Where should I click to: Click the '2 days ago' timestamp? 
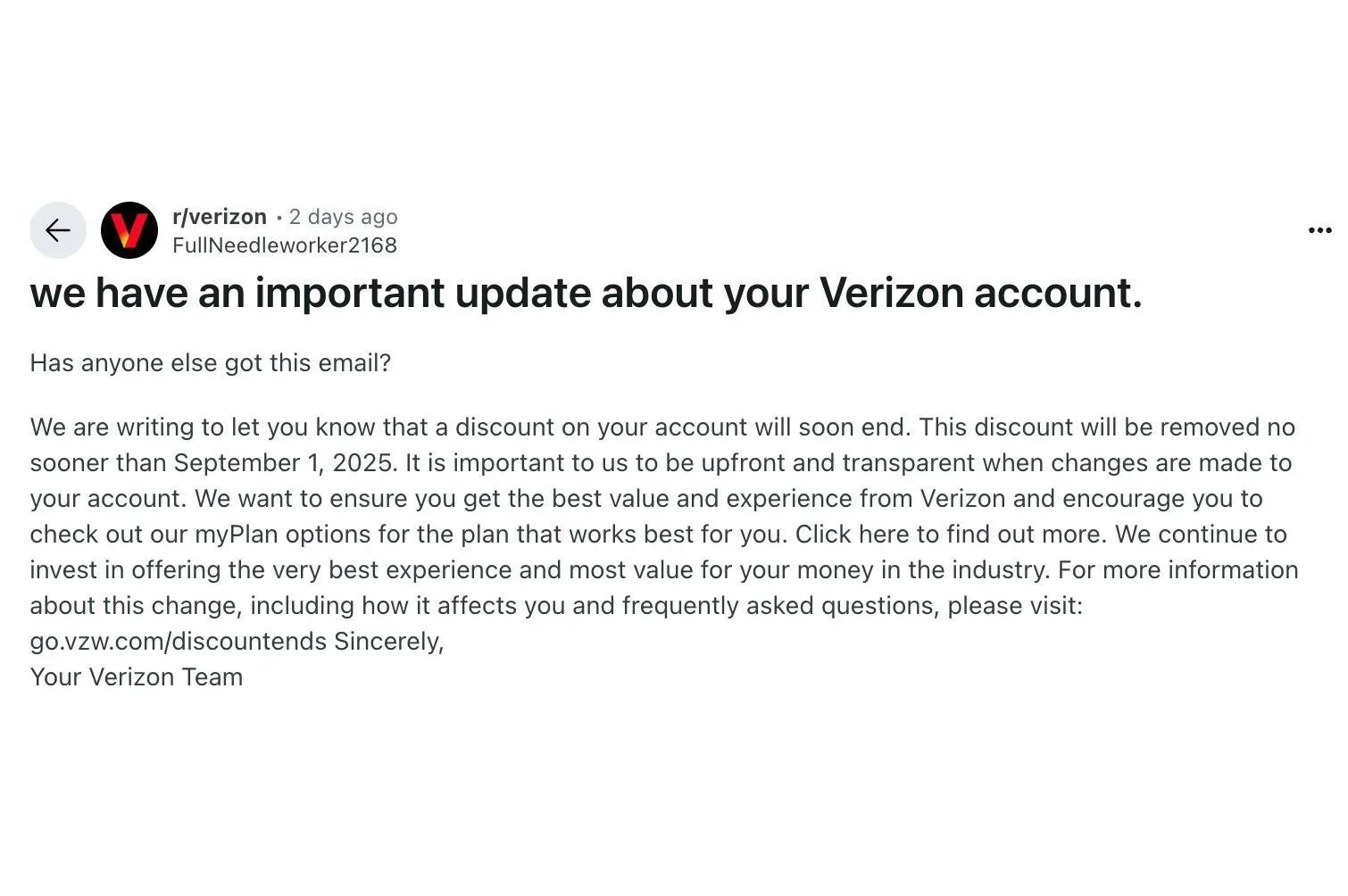tap(342, 216)
